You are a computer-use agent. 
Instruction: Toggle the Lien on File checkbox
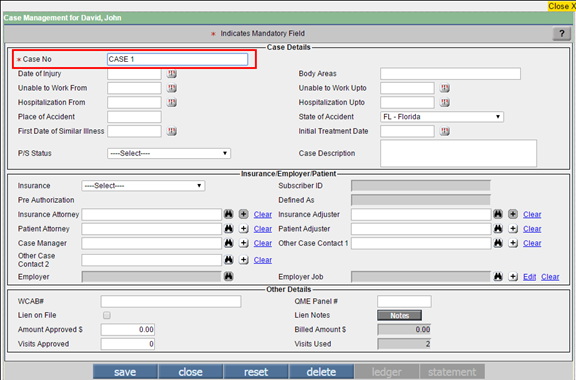tap(107, 315)
